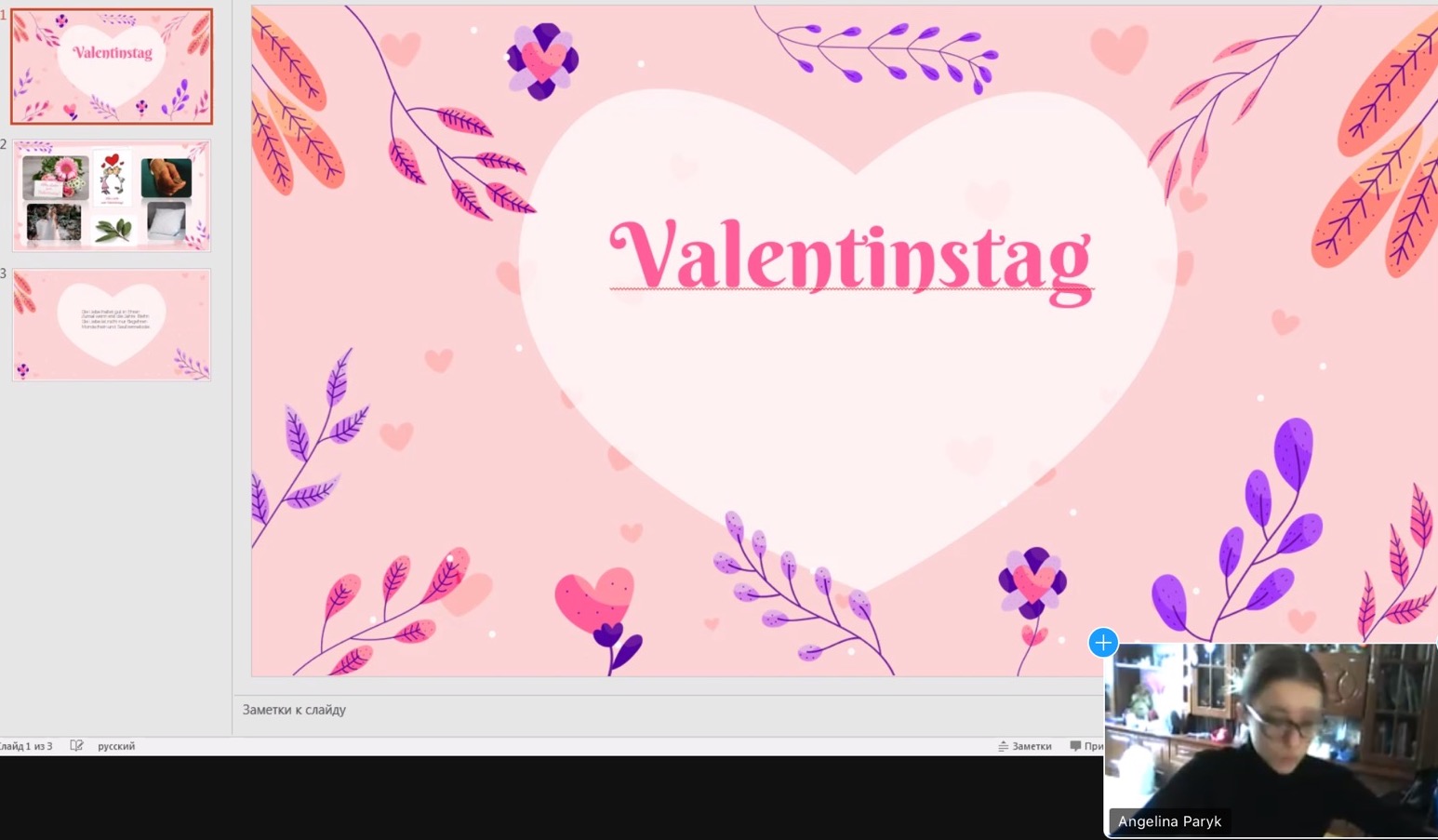This screenshot has height=840, width=1438.
Task: Select the participant's webcam video tile
Action: click(x=1271, y=726)
